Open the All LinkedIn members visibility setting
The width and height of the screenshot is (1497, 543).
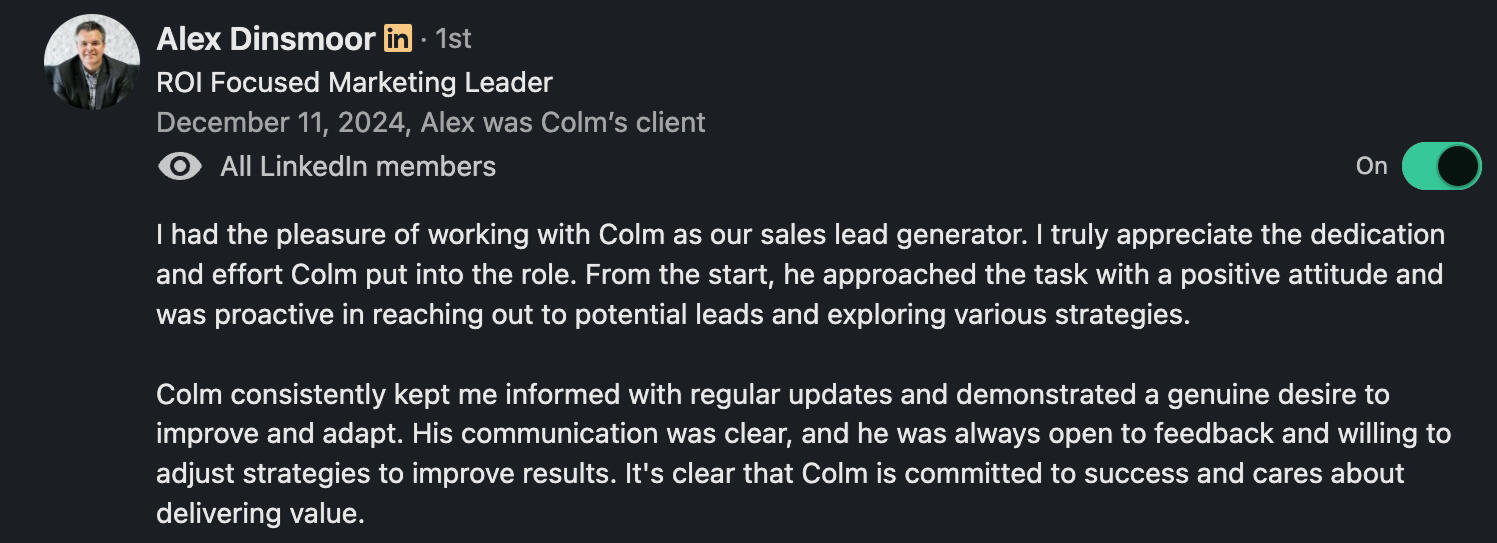[357, 166]
